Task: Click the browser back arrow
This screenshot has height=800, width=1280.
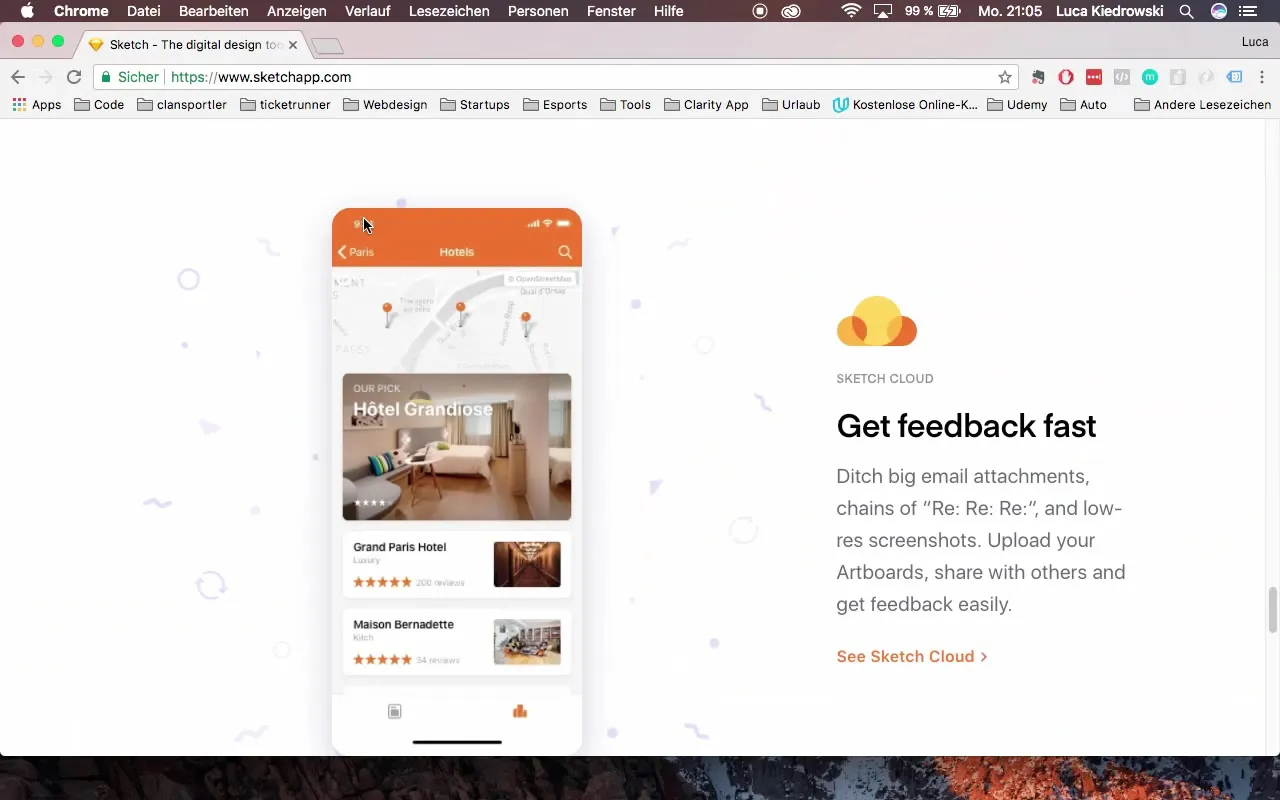Action: (x=18, y=77)
